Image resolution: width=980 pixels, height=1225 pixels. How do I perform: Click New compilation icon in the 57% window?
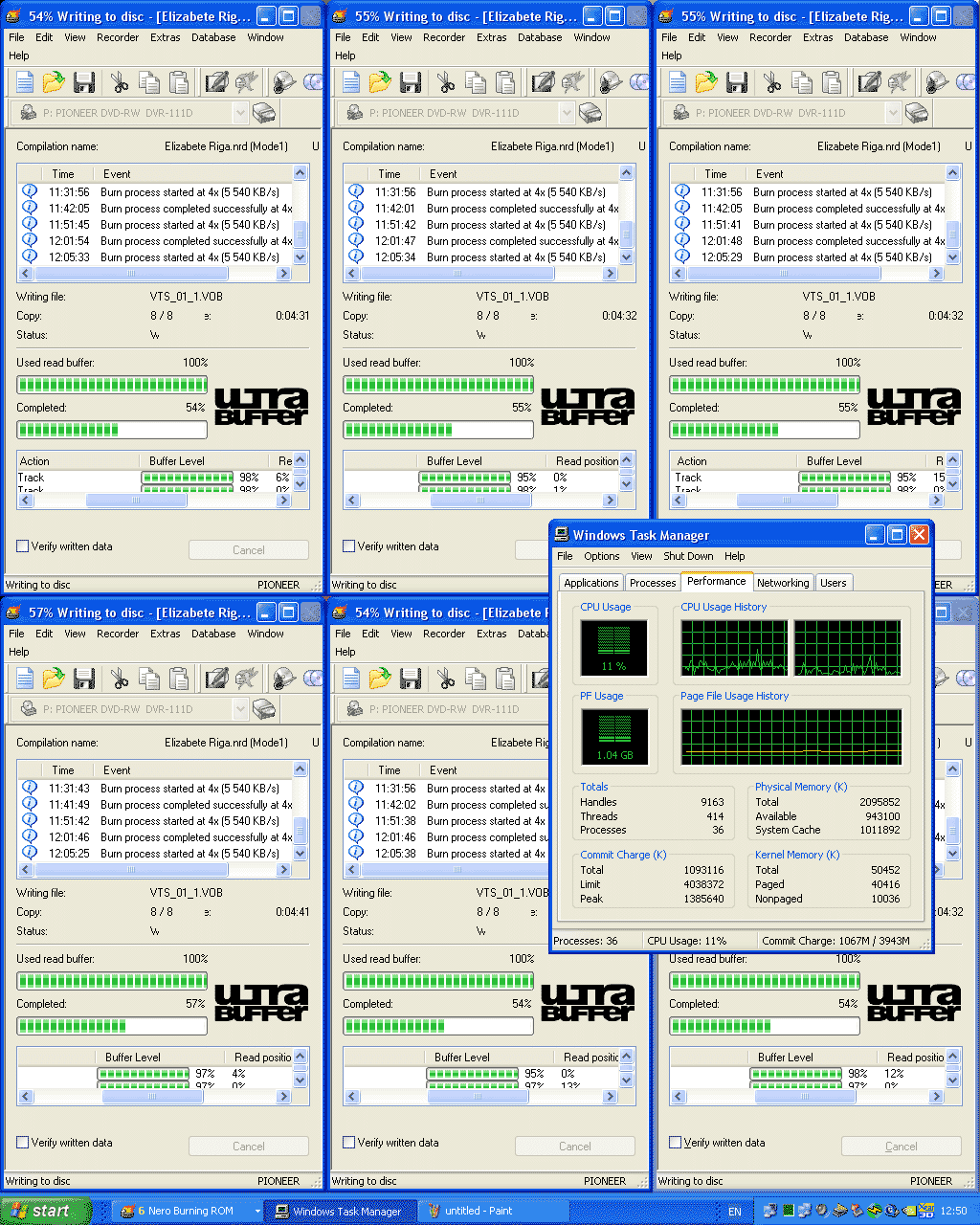pos(25,679)
